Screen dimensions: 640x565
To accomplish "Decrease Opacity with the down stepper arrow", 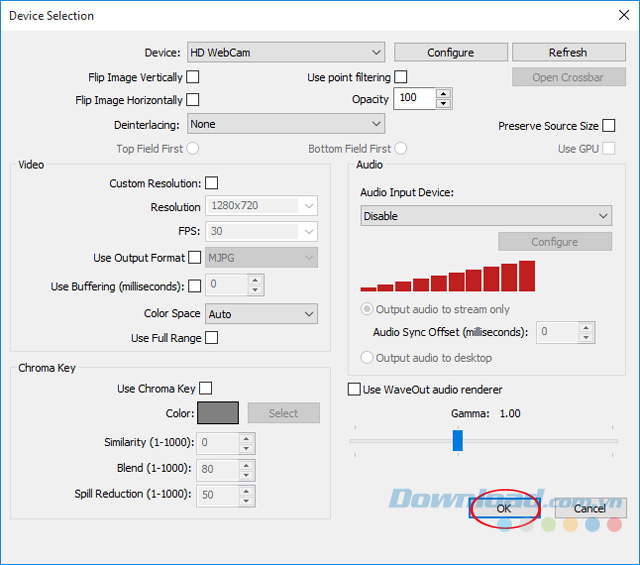I will (444, 103).
